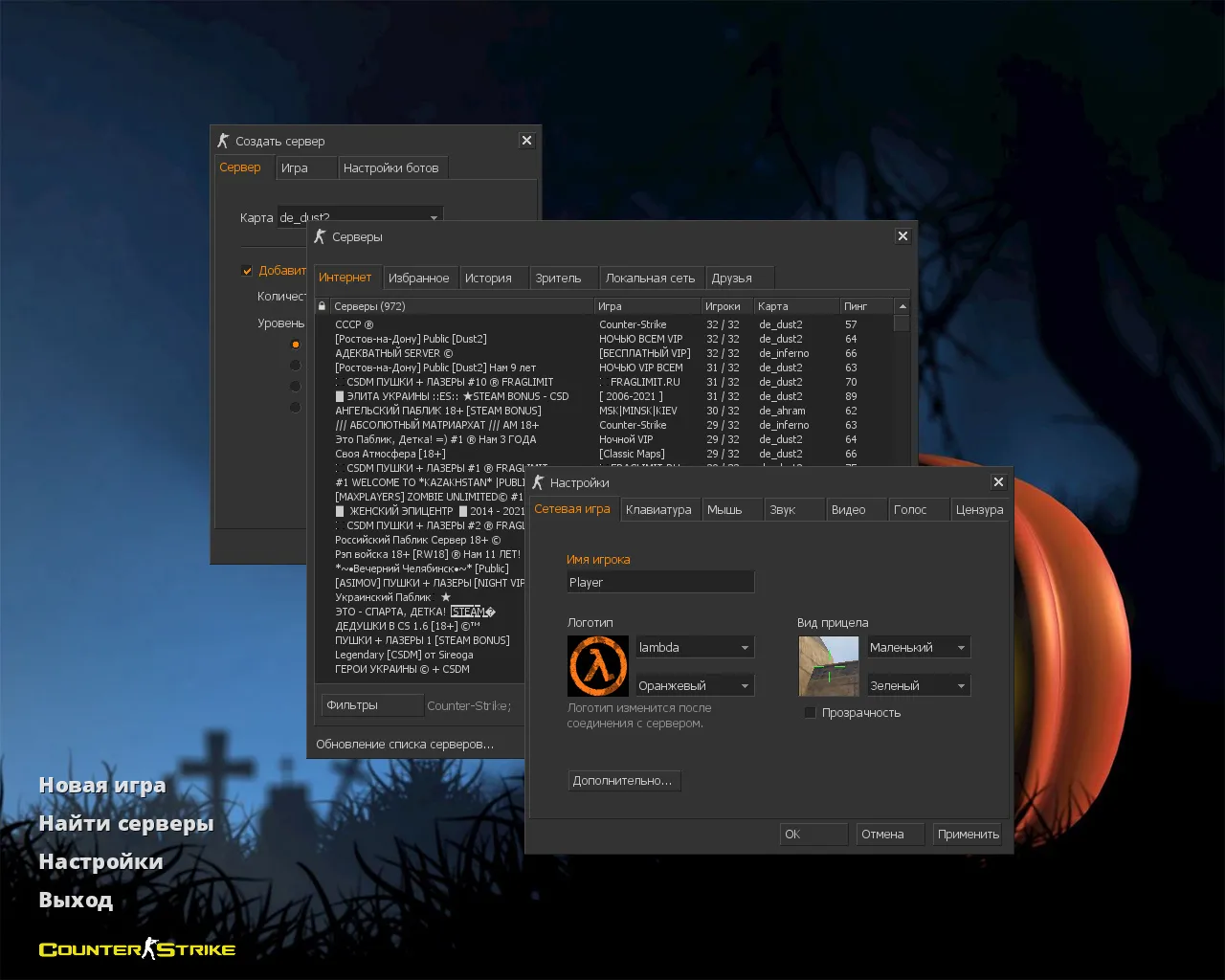Close the Настройки window
This screenshot has height=980, width=1225.
click(998, 482)
